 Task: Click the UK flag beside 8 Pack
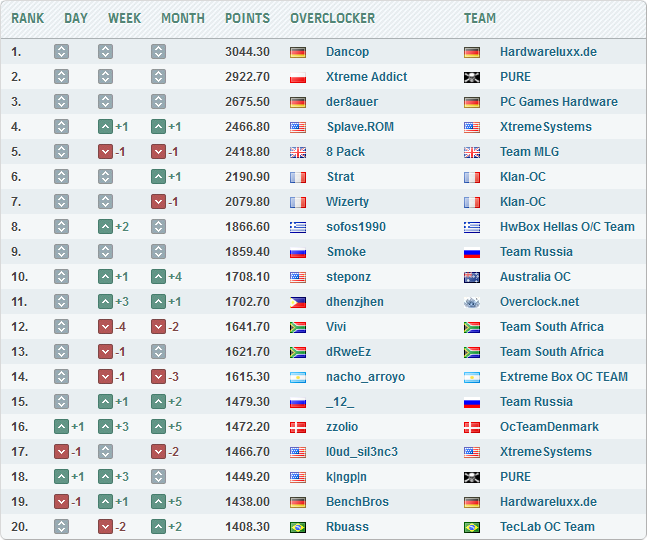click(298, 152)
